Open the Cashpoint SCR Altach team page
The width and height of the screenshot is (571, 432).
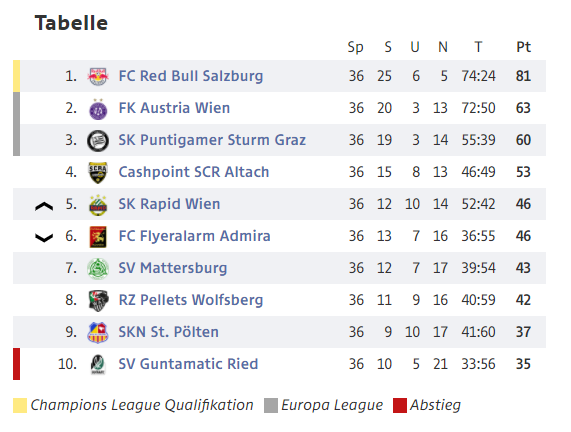[194, 172]
